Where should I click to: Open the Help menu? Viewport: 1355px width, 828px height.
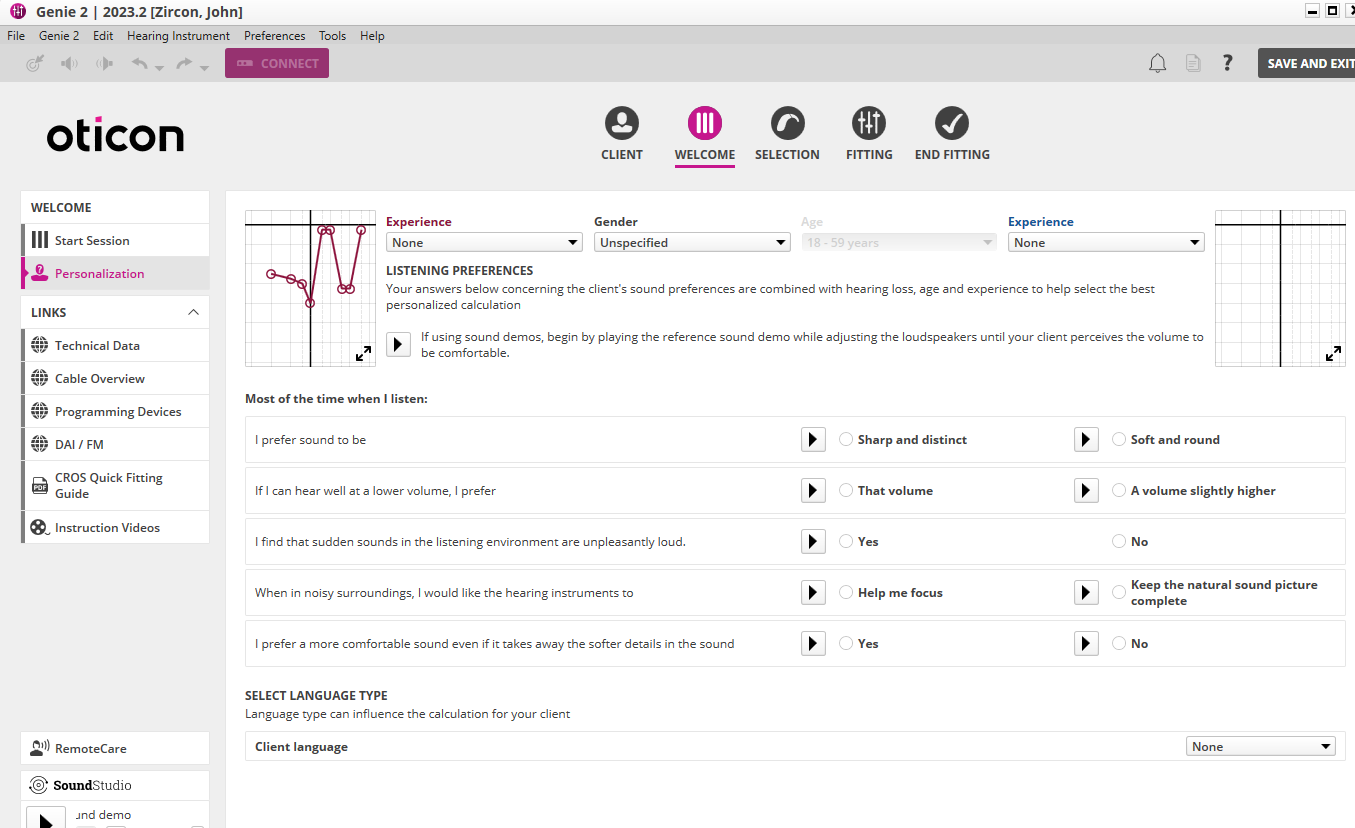coord(372,36)
